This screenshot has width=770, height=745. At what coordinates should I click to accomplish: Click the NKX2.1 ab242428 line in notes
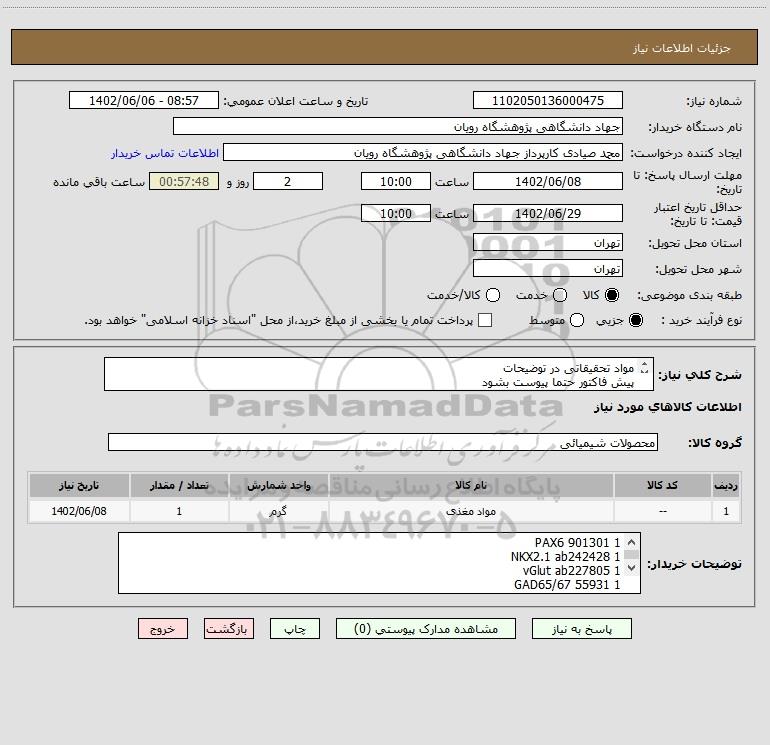point(566,556)
